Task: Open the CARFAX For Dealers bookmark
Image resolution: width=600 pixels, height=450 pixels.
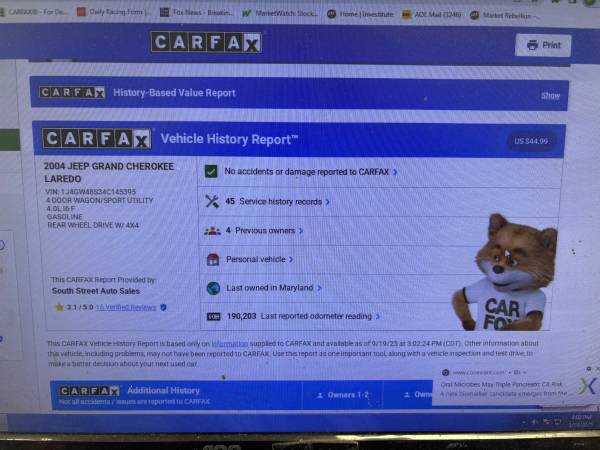Action: 34,12
